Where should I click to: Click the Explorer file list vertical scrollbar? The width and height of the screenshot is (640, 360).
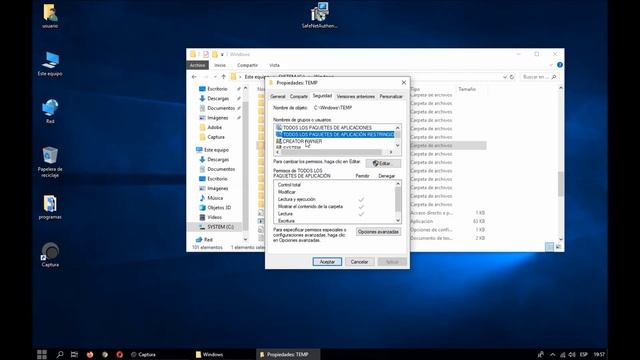561,184
